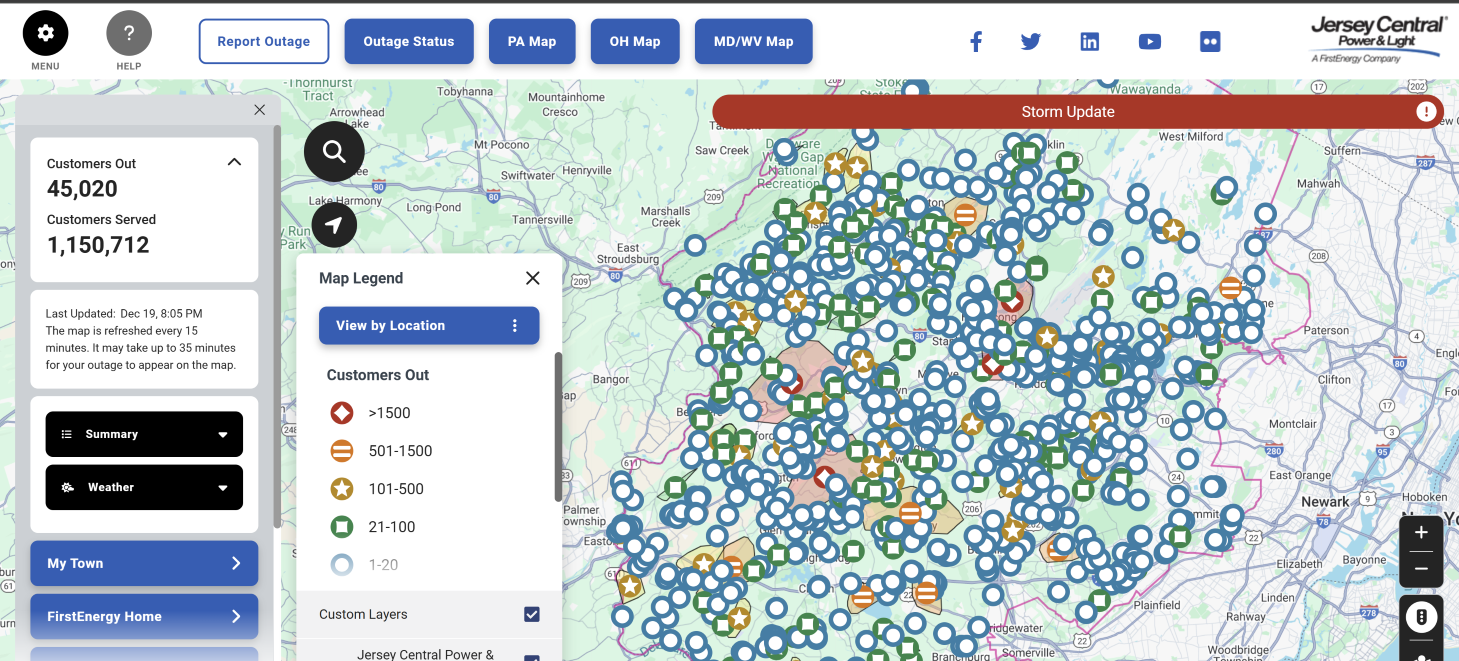Viewport: 1459px width, 661px height.
Task: Open the Outage Status page
Action: click(409, 41)
